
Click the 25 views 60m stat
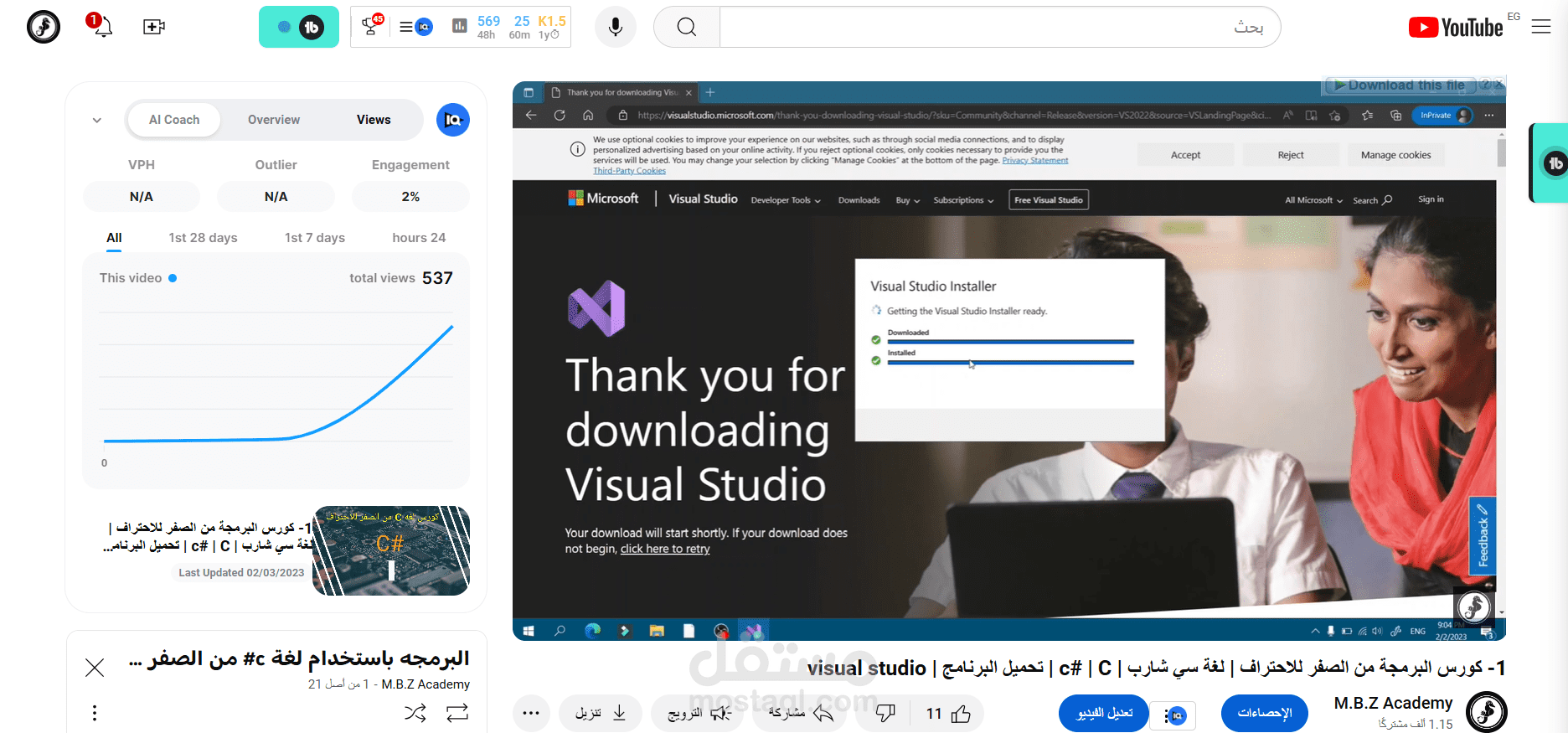(x=521, y=27)
